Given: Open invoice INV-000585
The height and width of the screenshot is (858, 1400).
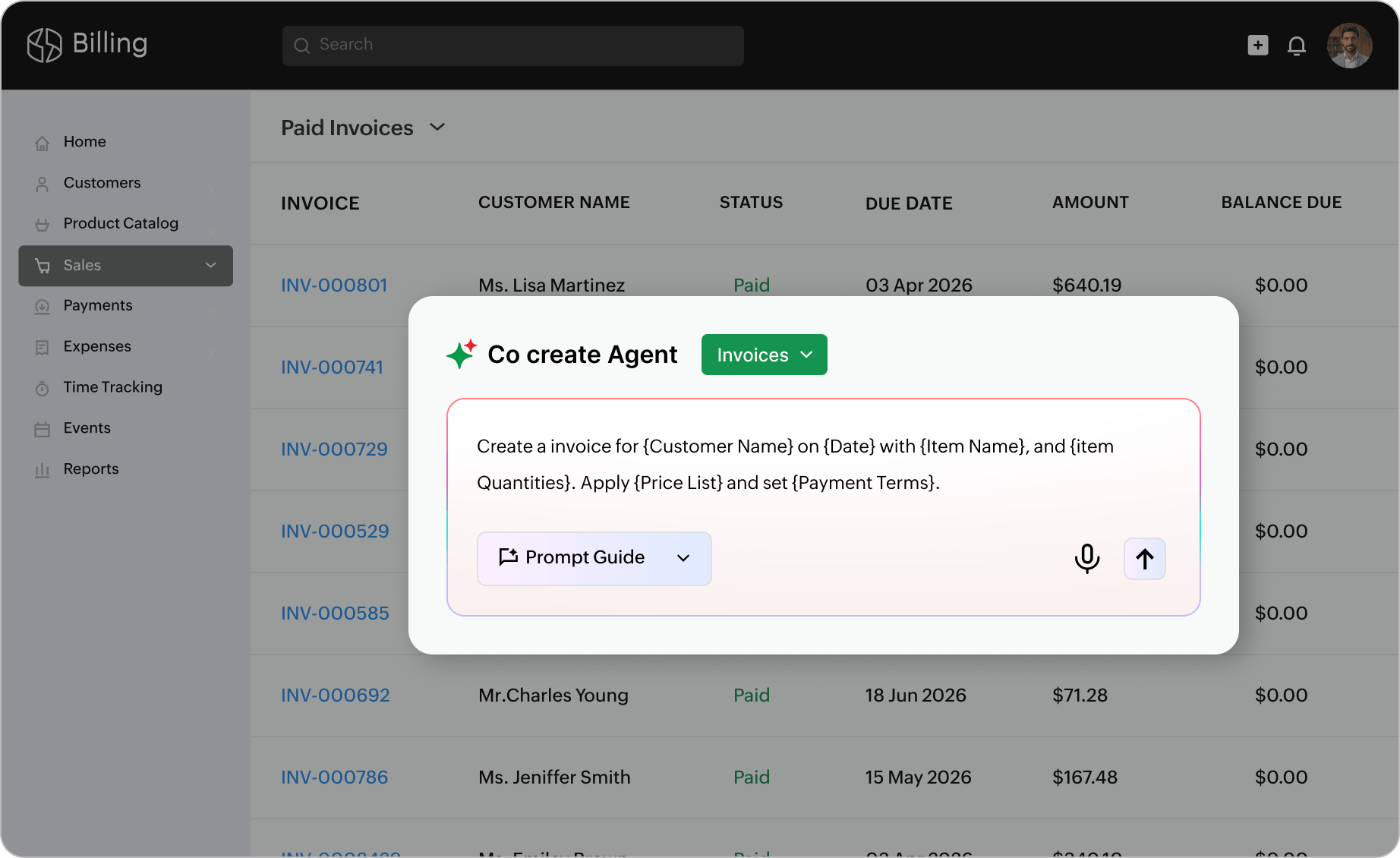Looking at the screenshot, I should 335,614.
